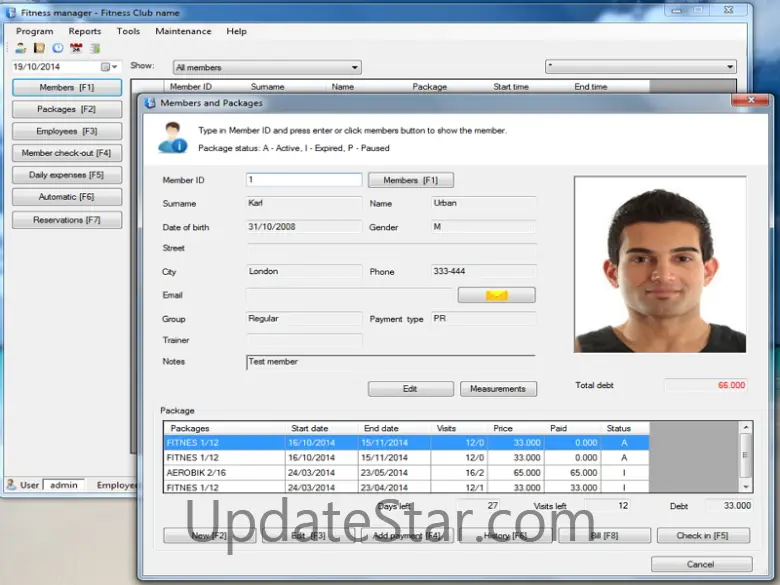Click the Days left value 27
Viewport: 780px width, 585px height.
[x=478, y=505]
